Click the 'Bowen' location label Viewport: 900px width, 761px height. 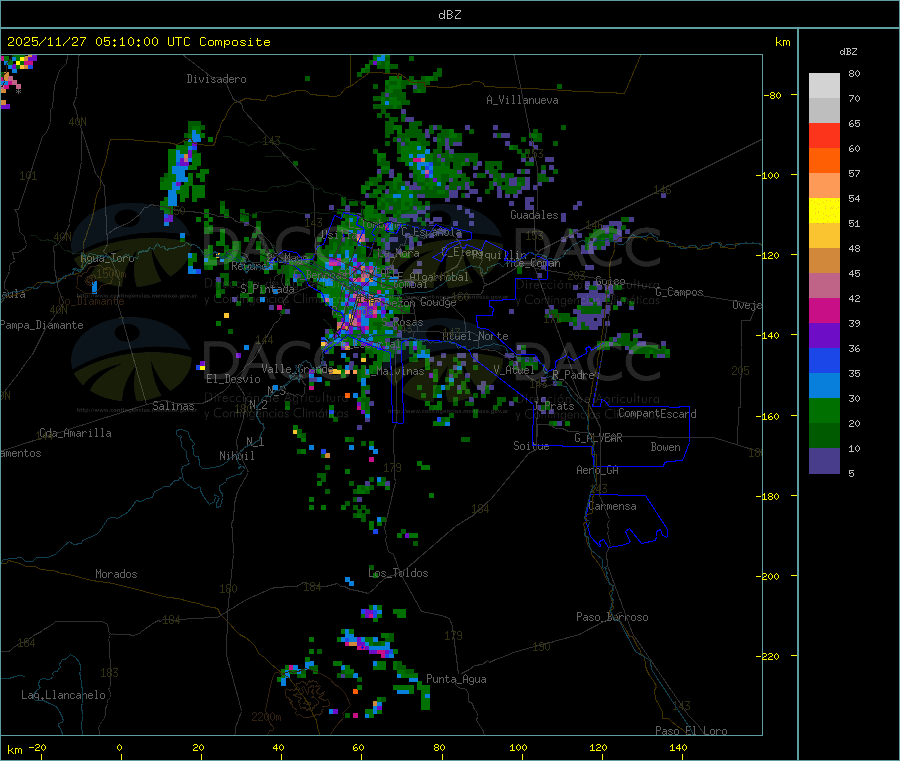tap(666, 447)
